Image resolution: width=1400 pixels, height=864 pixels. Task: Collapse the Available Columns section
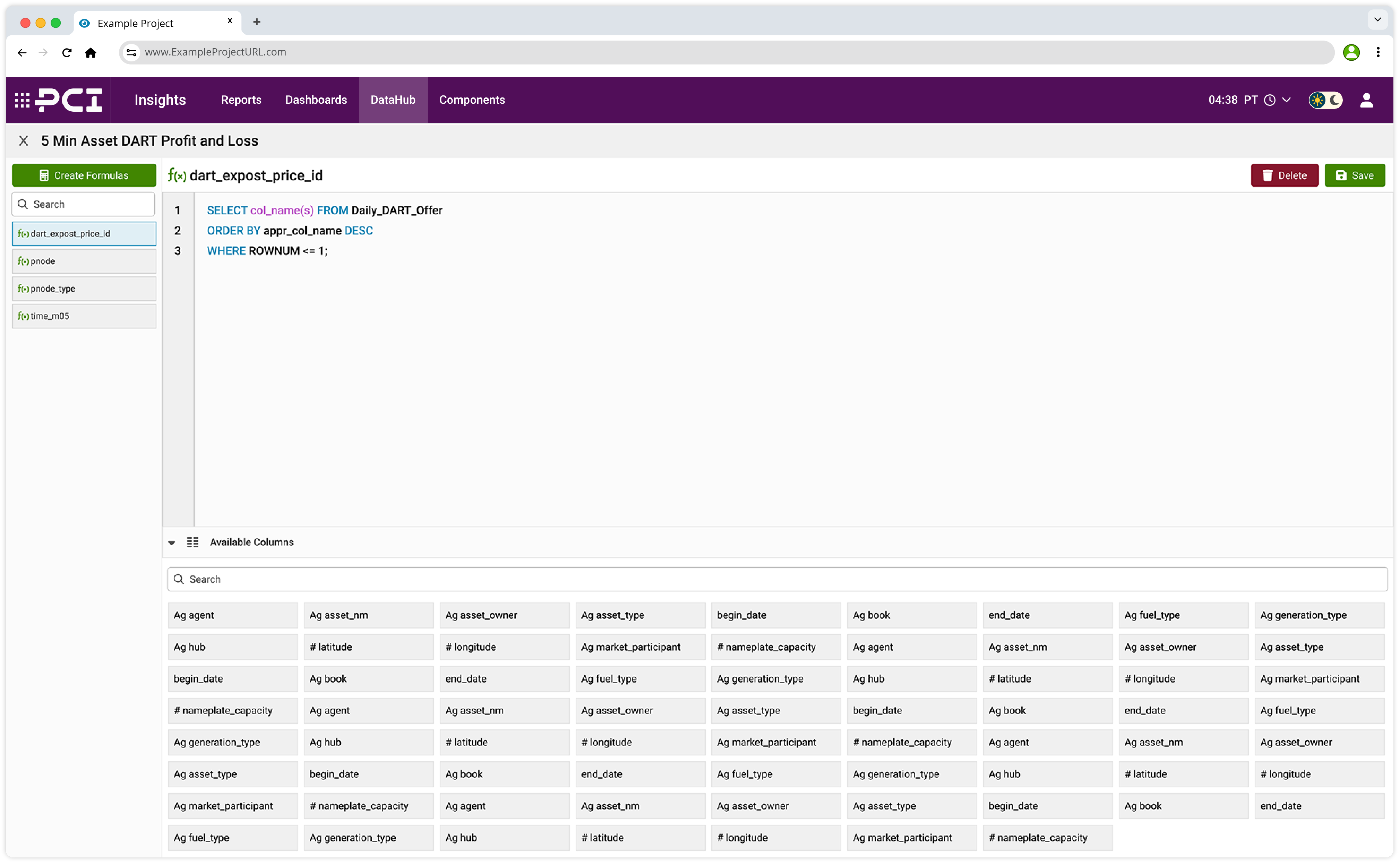click(x=171, y=542)
